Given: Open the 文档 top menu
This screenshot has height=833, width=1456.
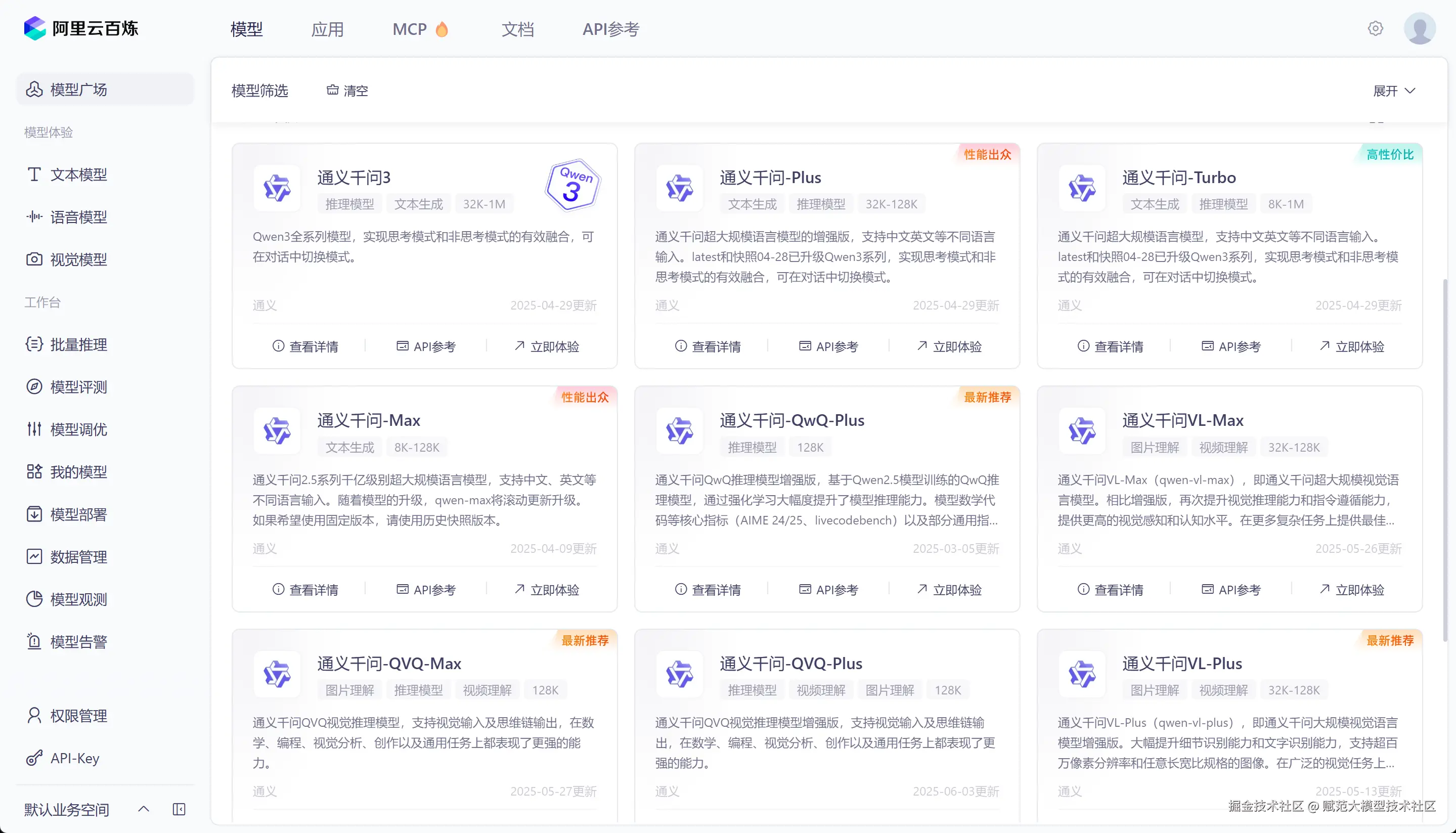Looking at the screenshot, I should click(x=517, y=29).
